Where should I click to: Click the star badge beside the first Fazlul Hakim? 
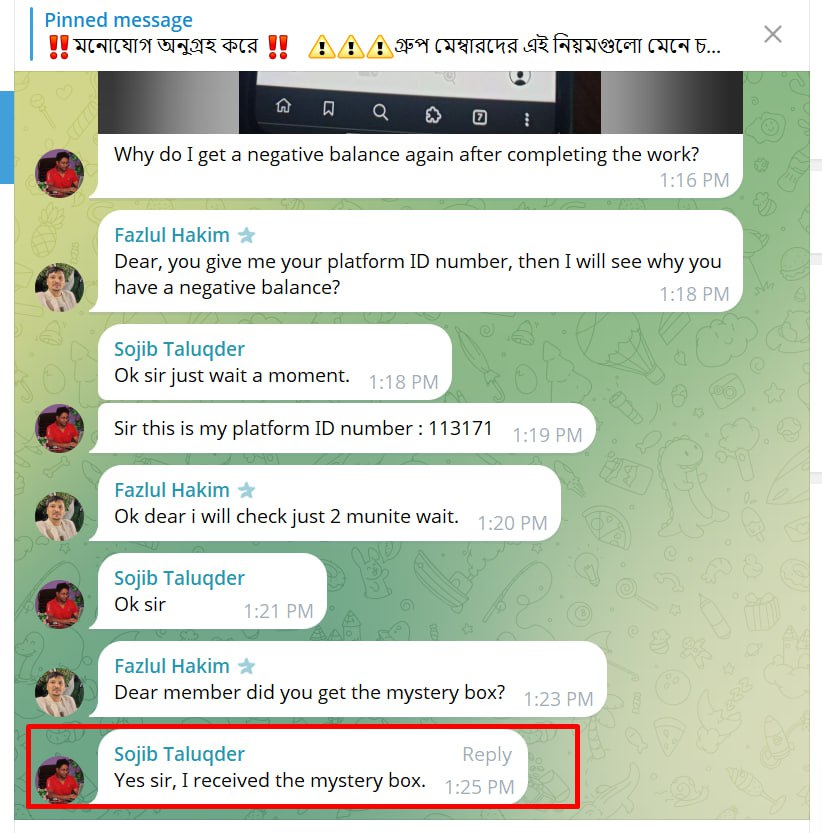coord(246,235)
